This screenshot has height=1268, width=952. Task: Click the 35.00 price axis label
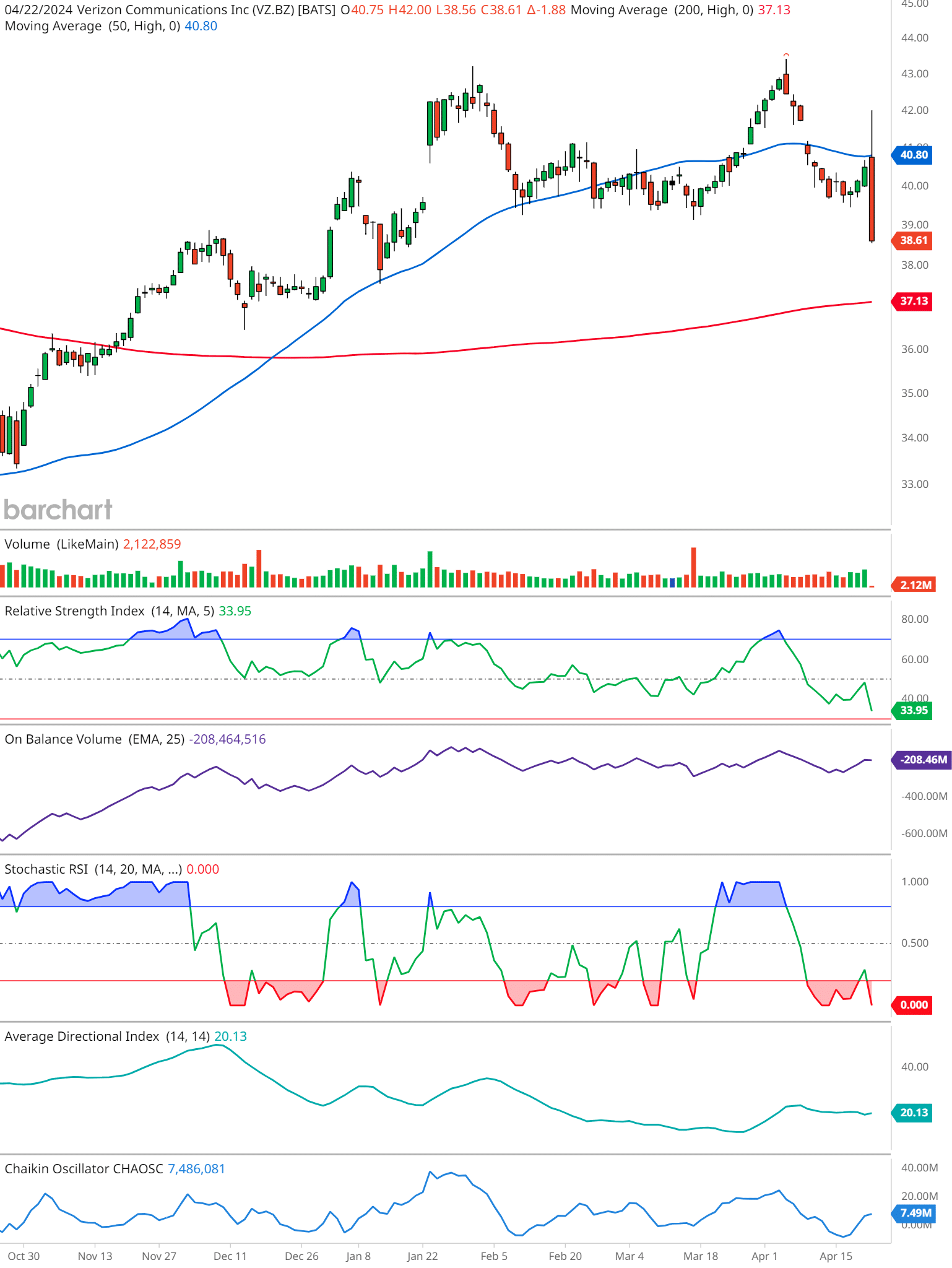pos(915,393)
